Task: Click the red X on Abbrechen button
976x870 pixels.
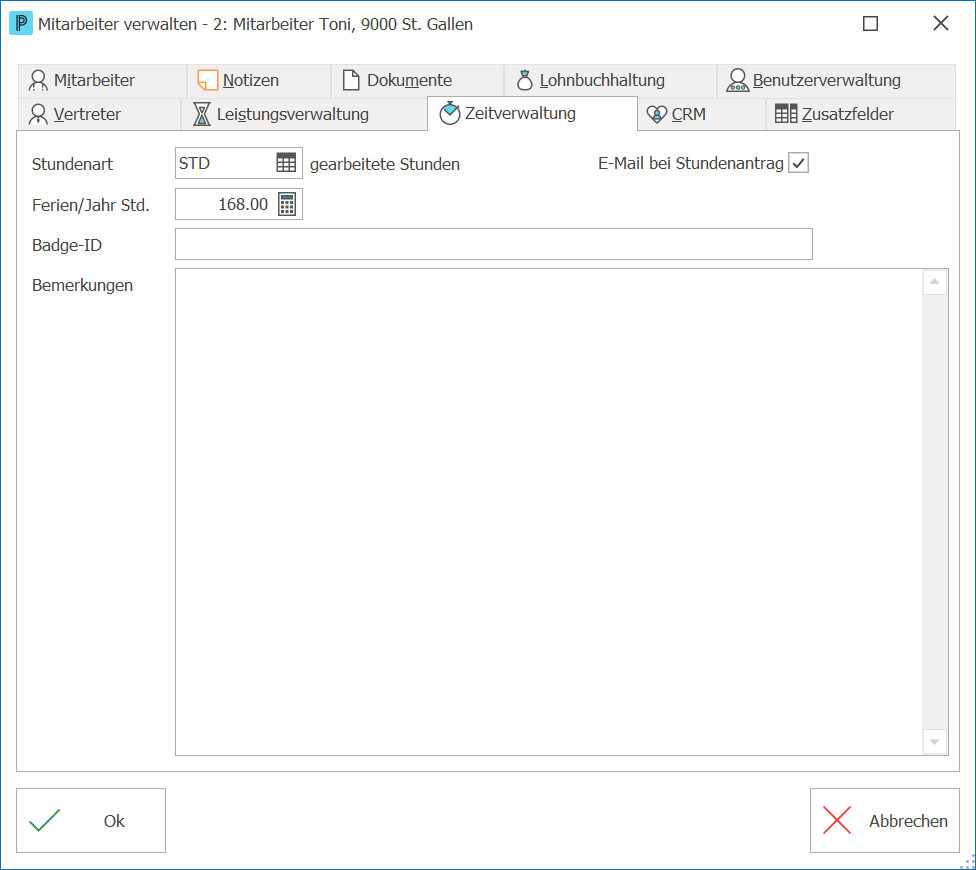Action: (x=837, y=820)
